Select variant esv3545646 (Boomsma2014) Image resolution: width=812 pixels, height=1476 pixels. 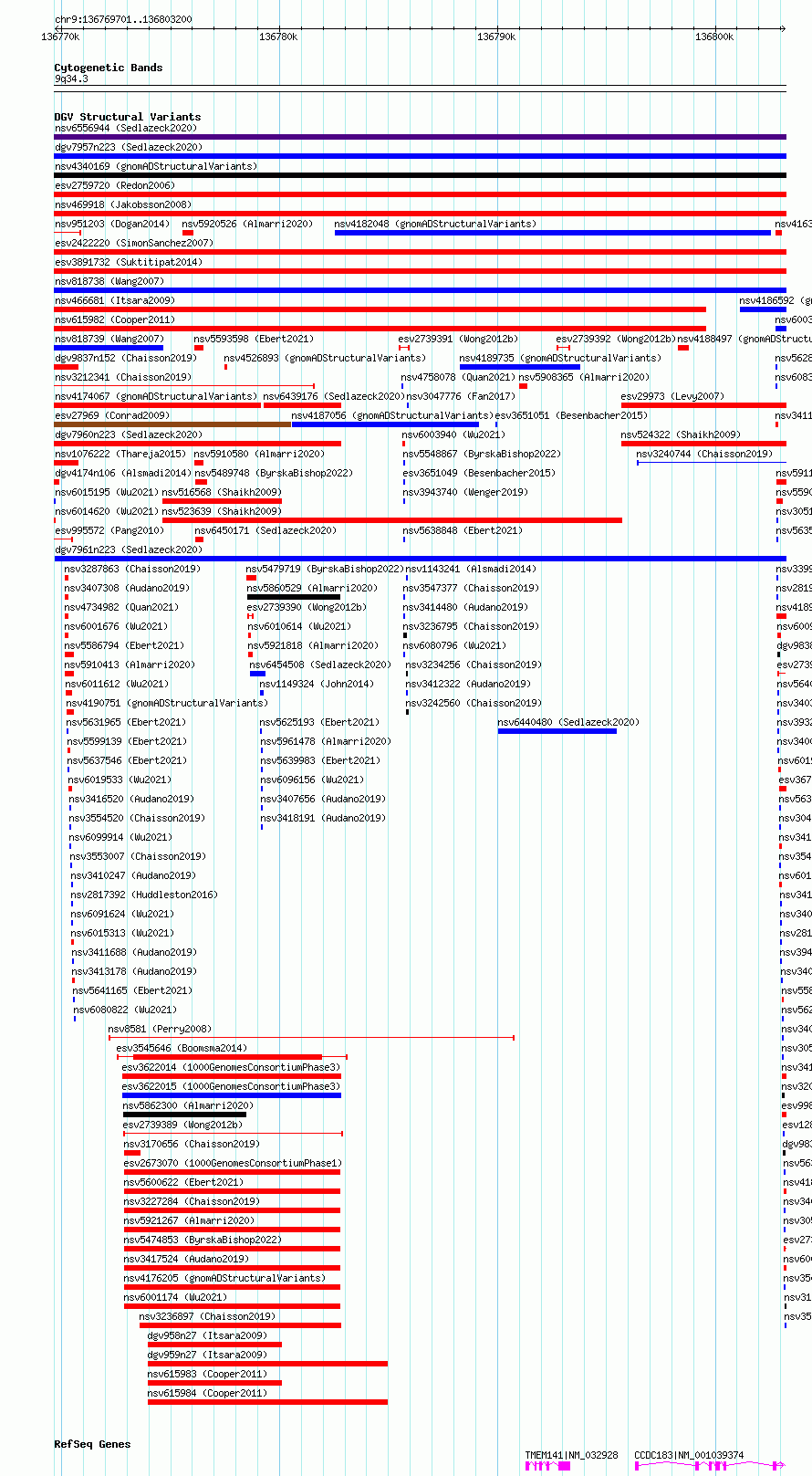click(x=182, y=1048)
